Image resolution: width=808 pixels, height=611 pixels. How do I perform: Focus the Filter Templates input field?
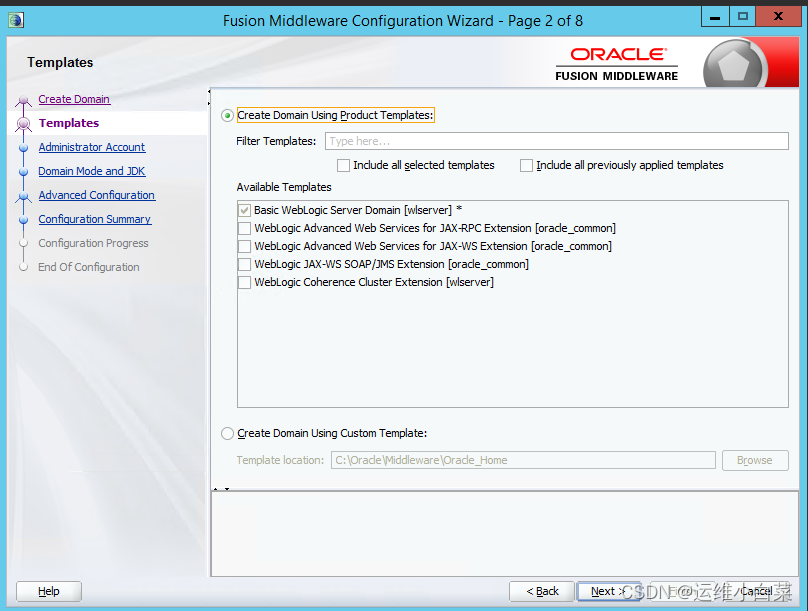[557, 141]
